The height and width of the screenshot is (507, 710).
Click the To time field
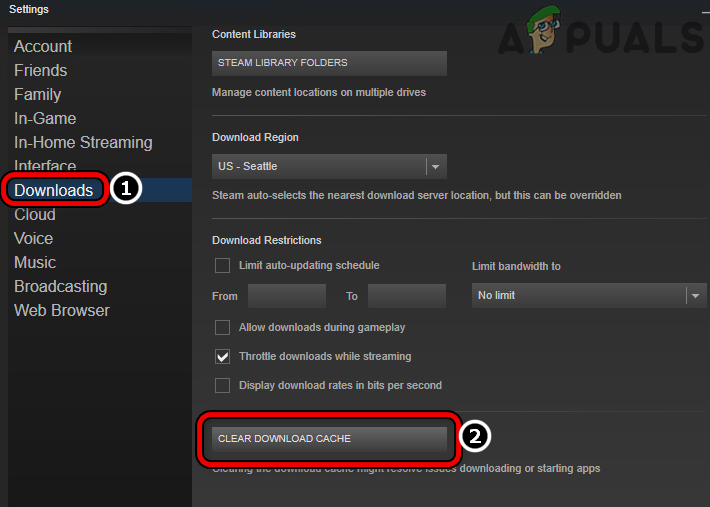pos(407,296)
